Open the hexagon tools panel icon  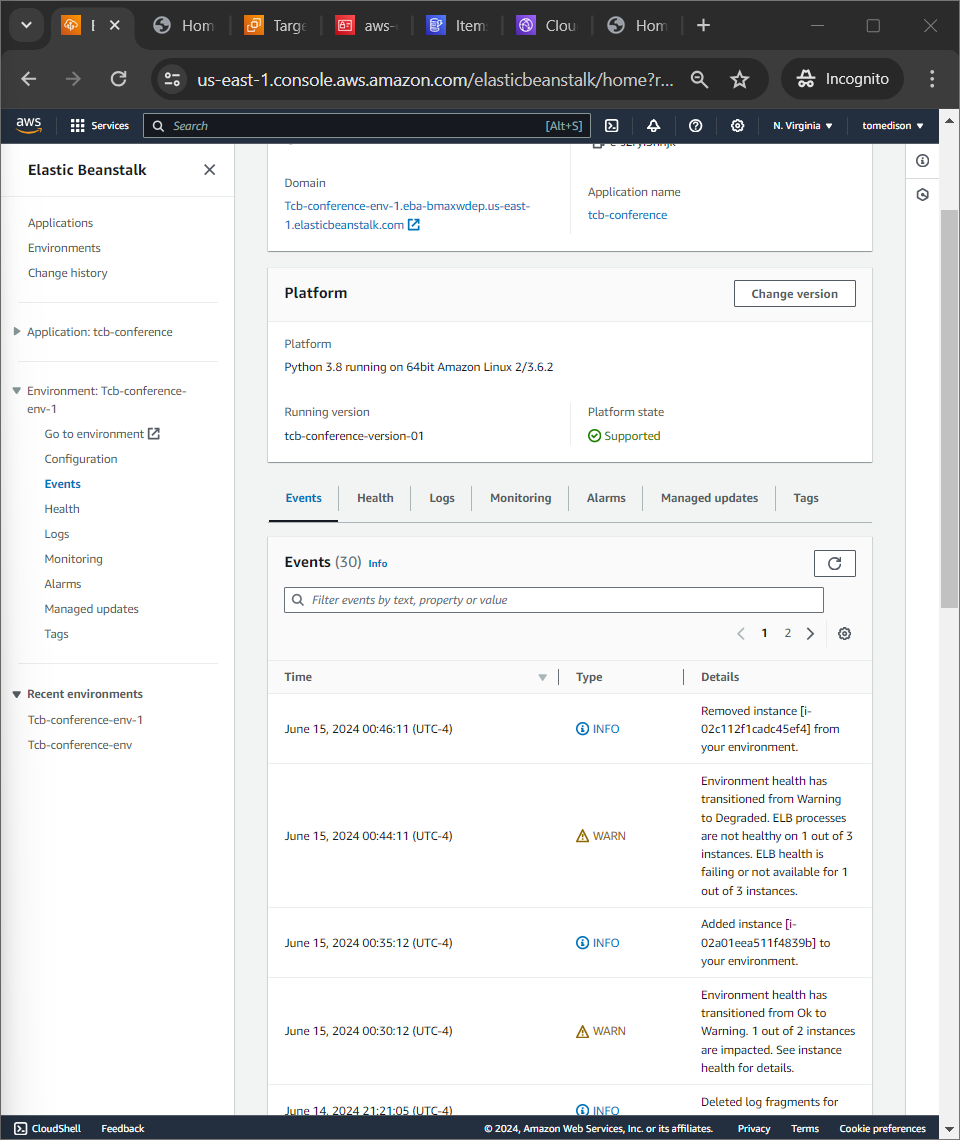pos(922,195)
